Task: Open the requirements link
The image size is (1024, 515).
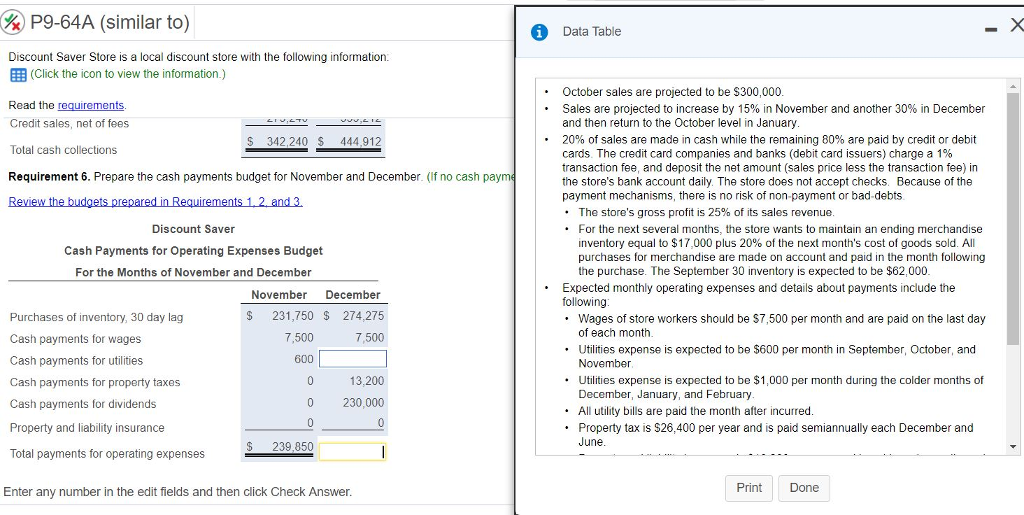Action: click(x=91, y=105)
